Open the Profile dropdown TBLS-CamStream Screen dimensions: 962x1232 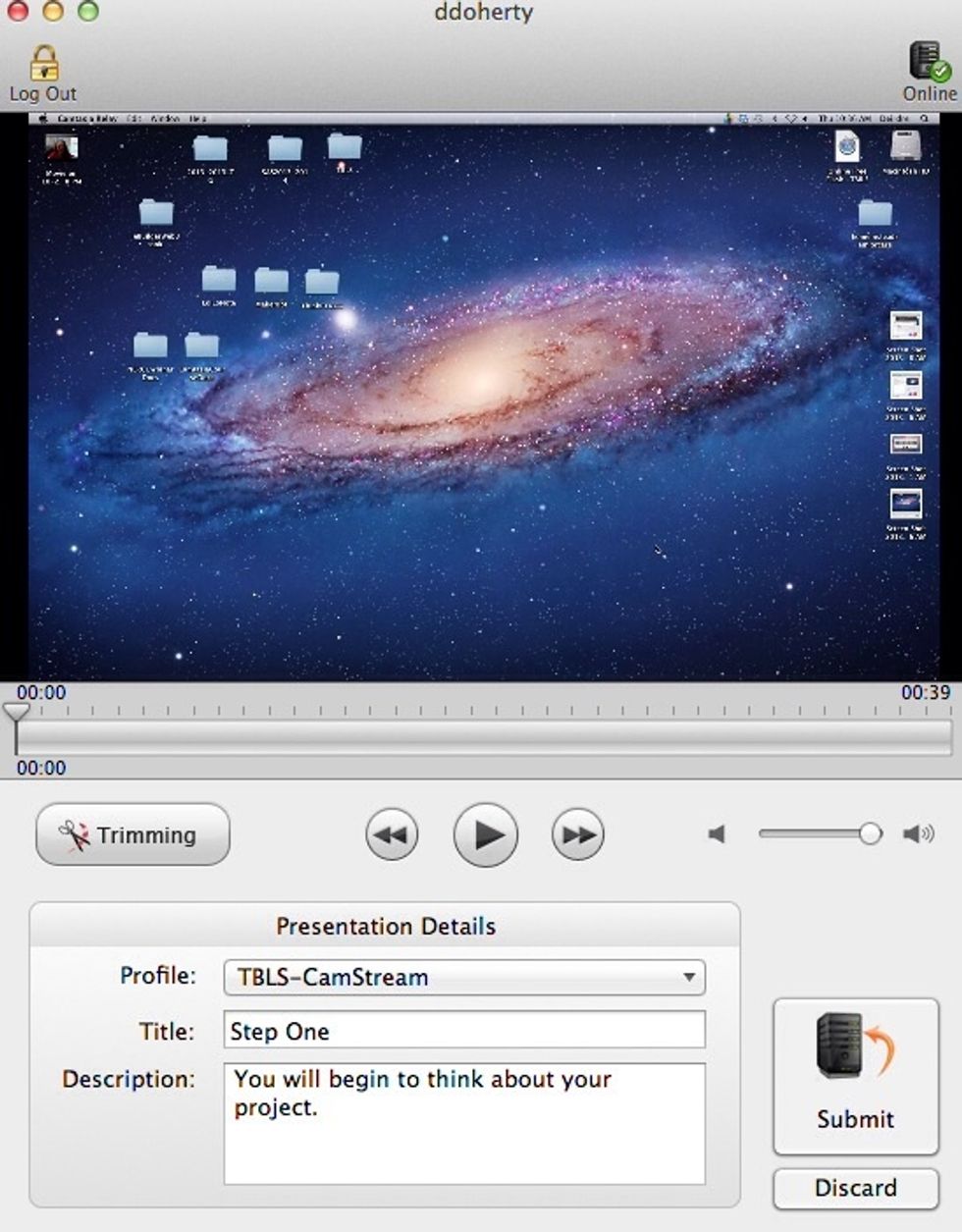point(463,977)
